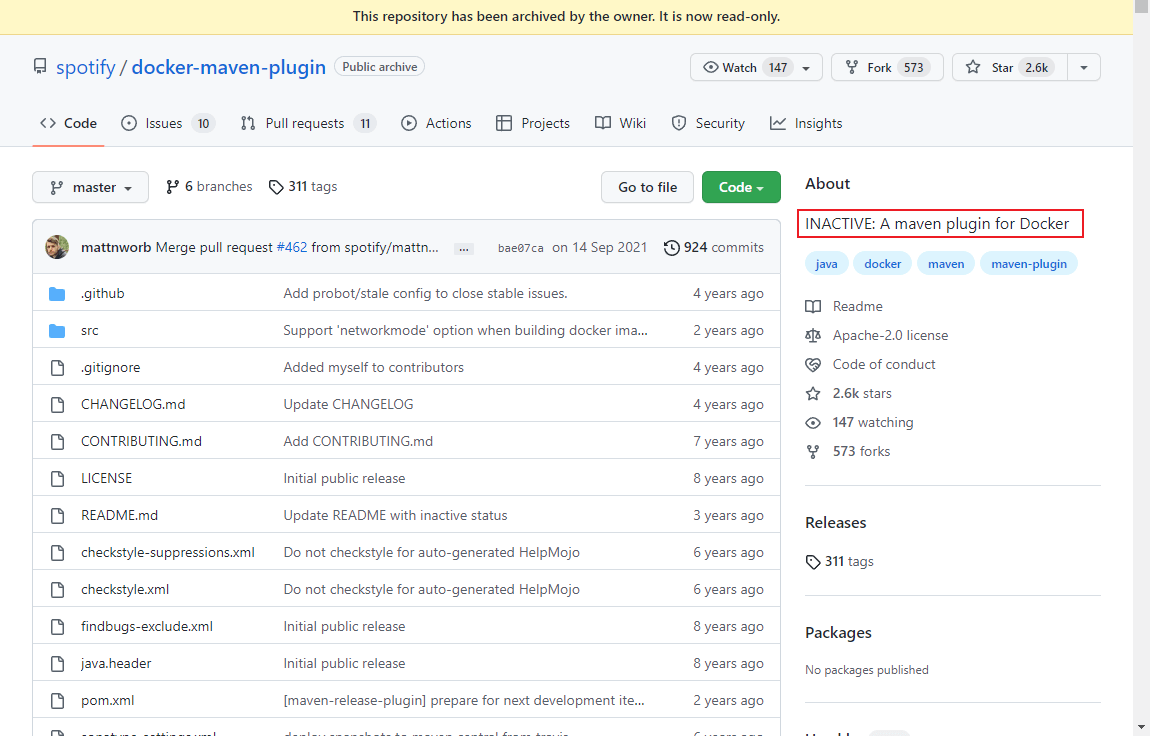Select the java topic tag
The image size is (1150, 736).
point(827,264)
